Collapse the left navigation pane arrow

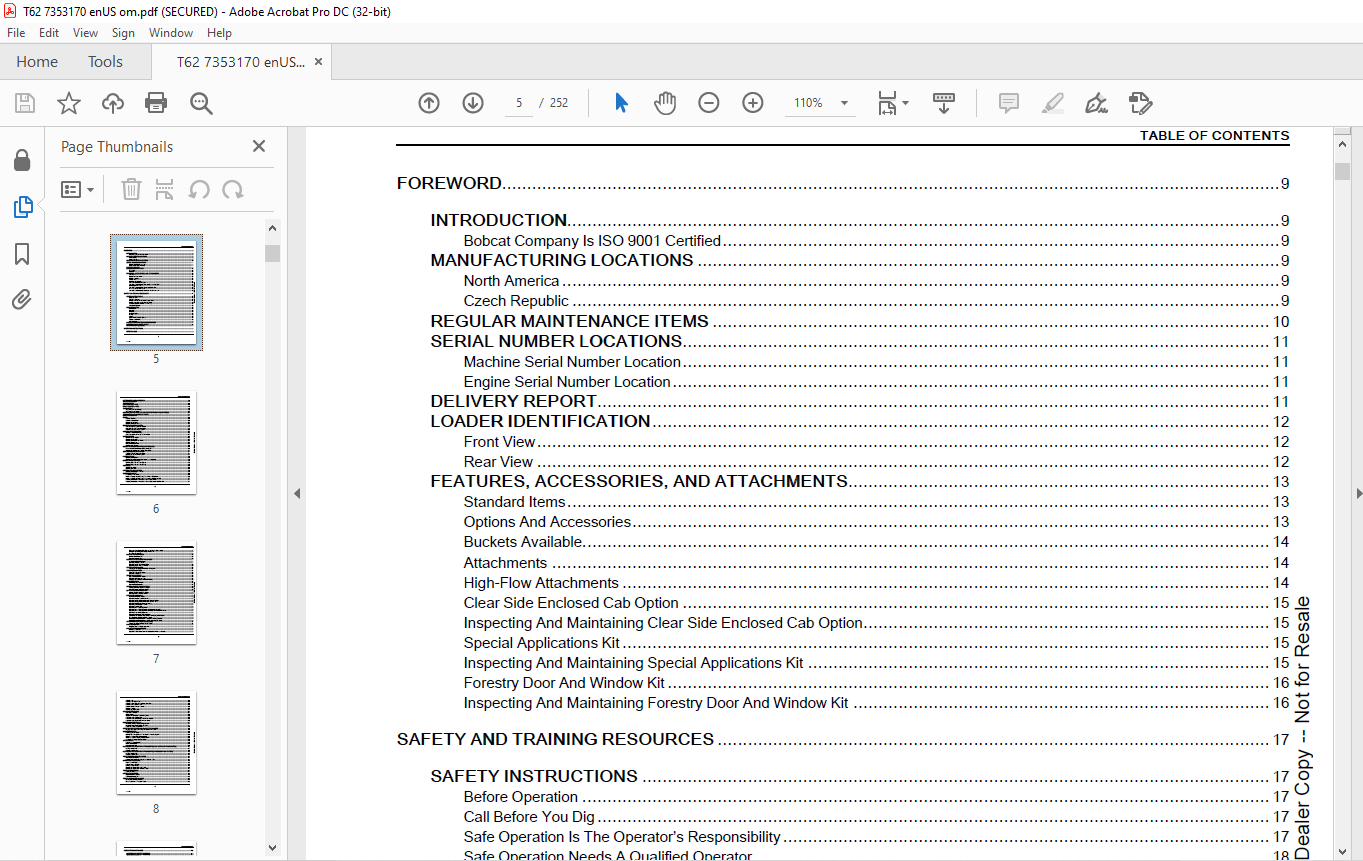[296, 493]
